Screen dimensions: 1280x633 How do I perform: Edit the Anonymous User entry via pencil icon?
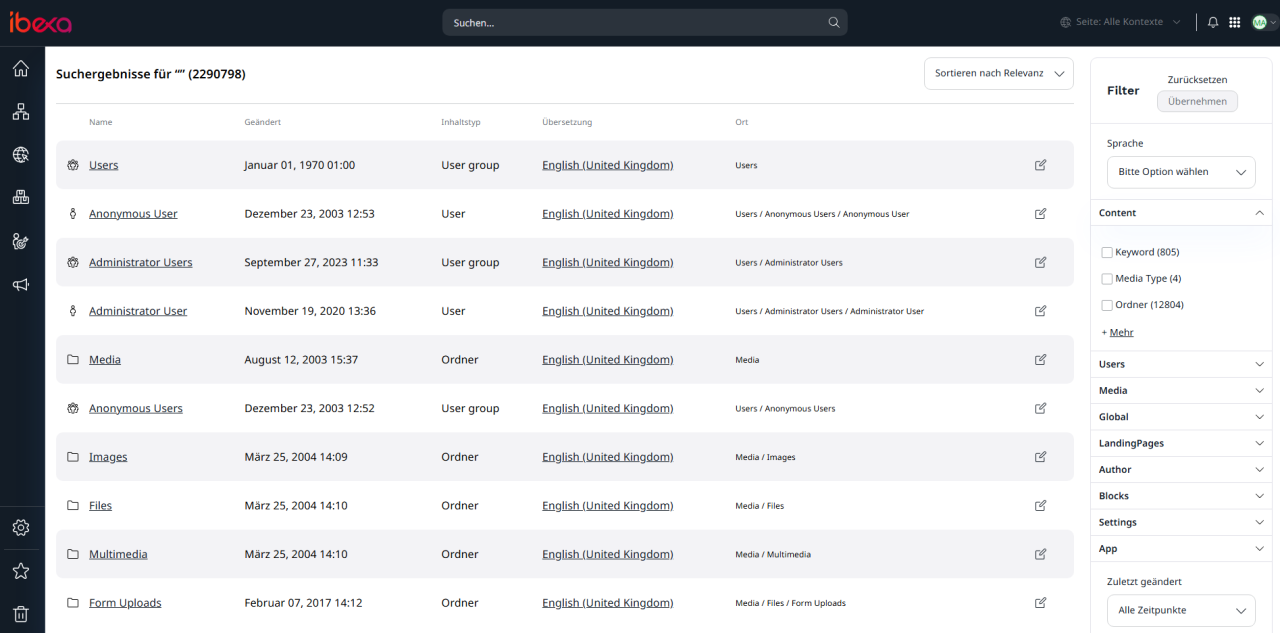tap(1040, 214)
